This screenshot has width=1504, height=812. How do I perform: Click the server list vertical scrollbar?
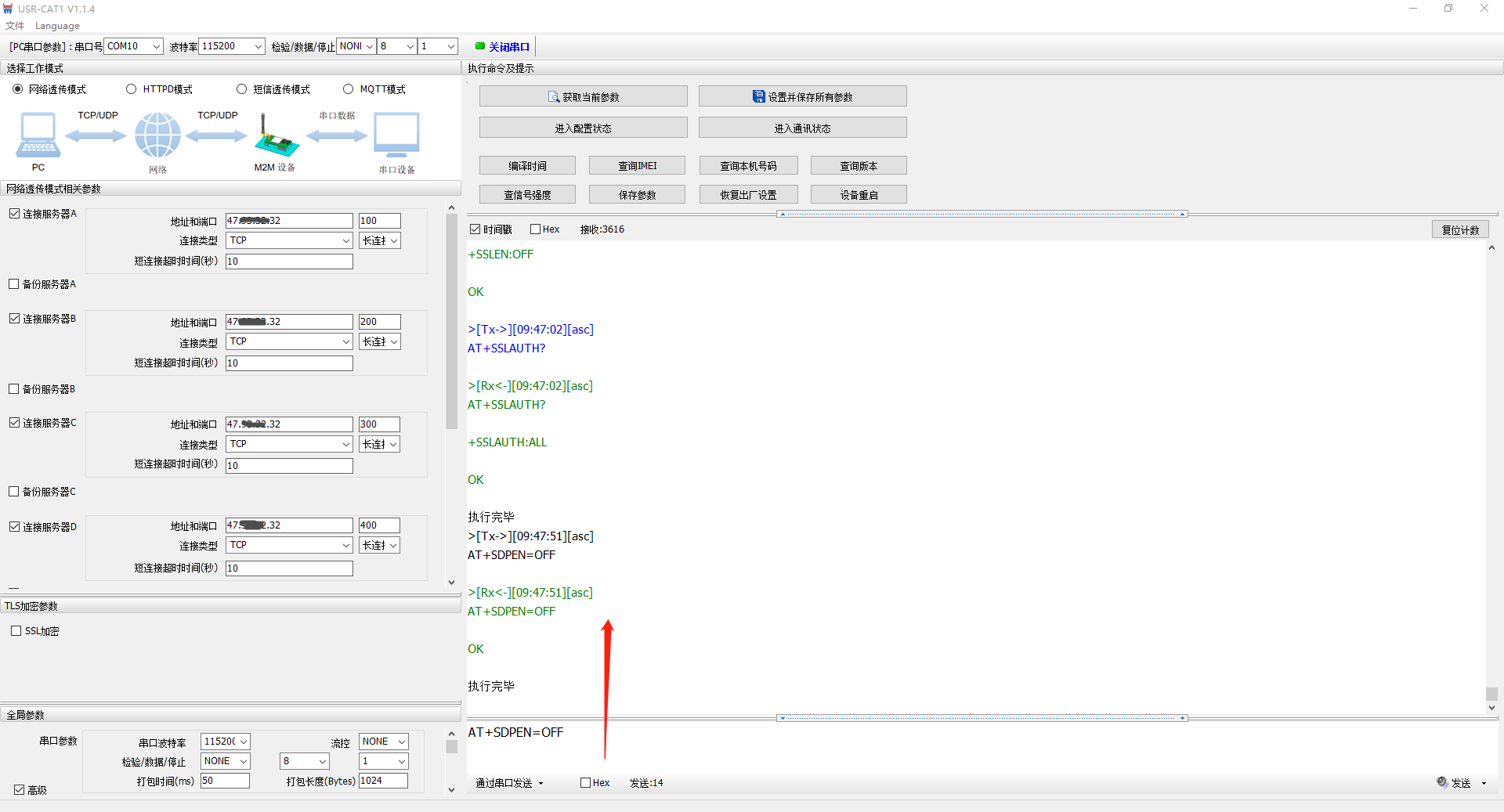(451, 321)
